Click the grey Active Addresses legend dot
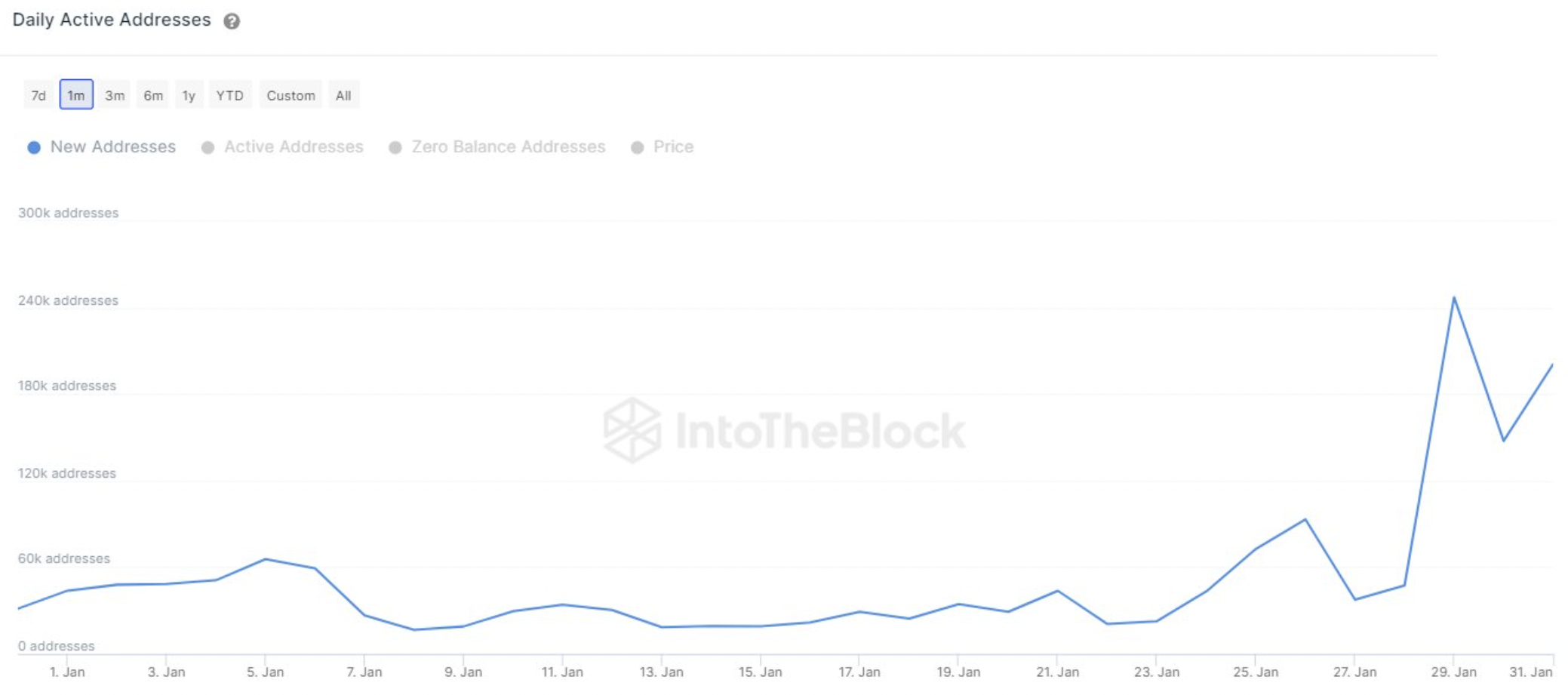1568x695 pixels. coord(208,147)
